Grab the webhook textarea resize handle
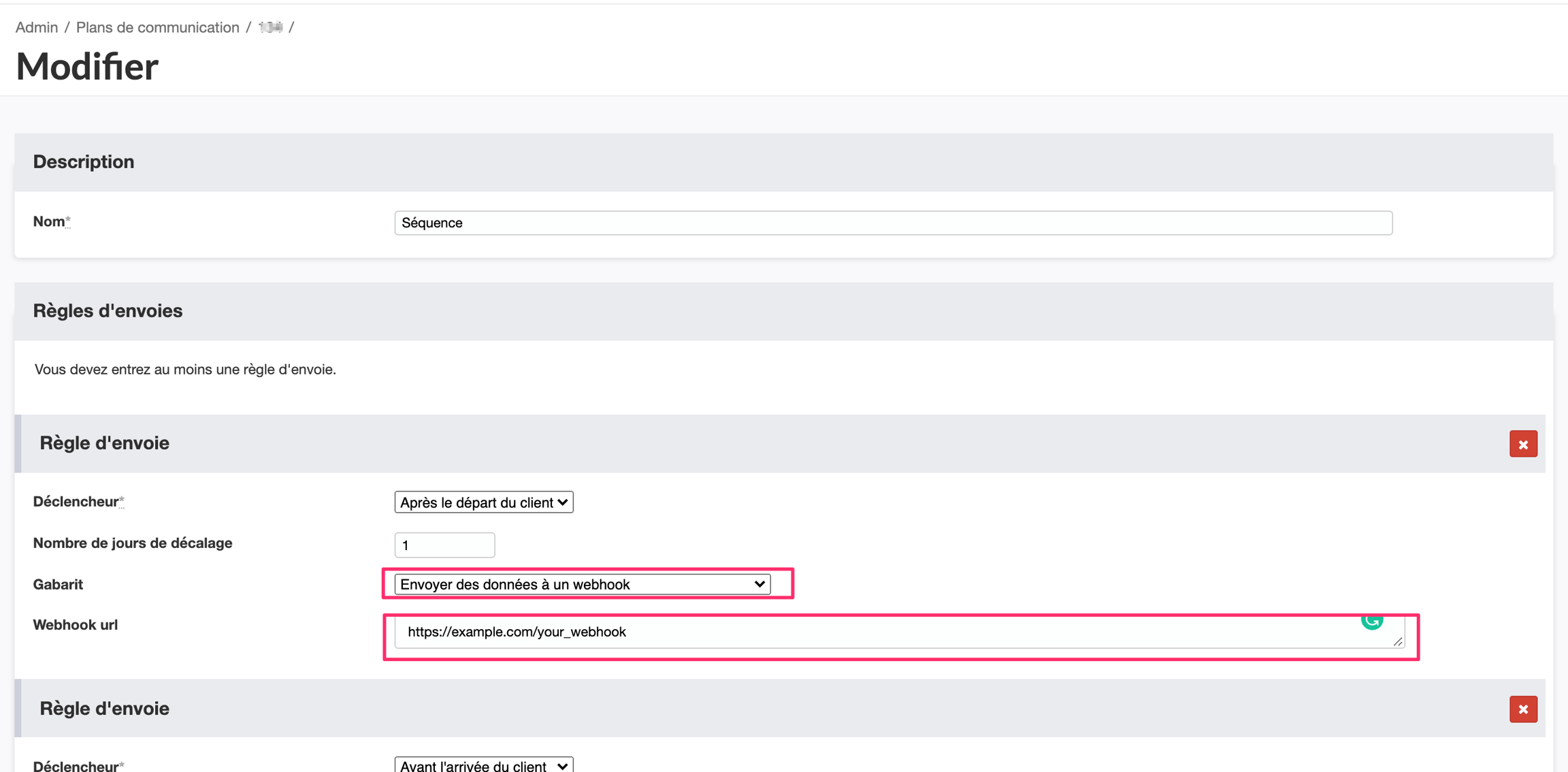The width and height of the screenshot is (1568, 772). click(x=1397, y=641)
